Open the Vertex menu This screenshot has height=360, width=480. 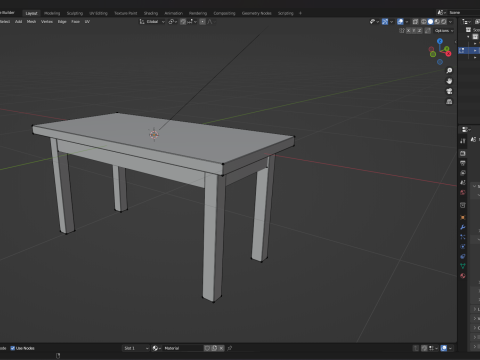coord(47,22)
